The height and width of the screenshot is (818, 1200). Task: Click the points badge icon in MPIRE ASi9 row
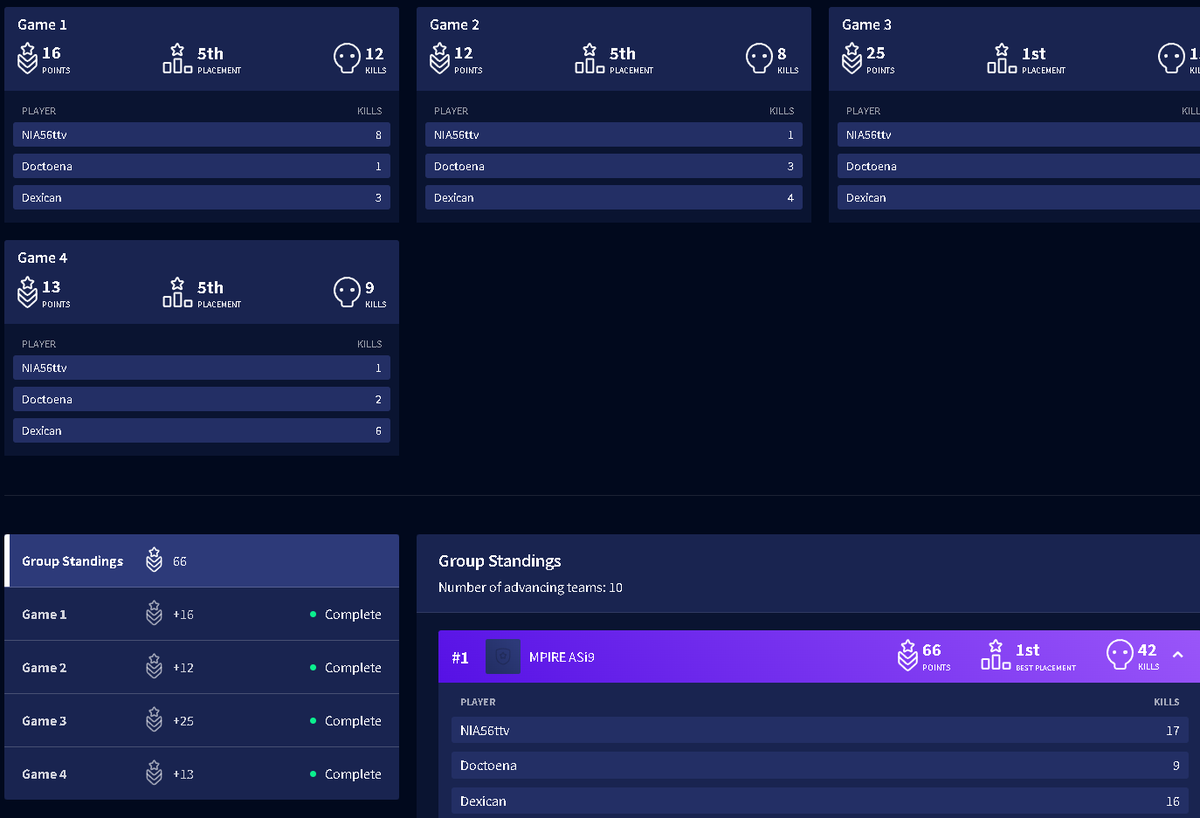coord(908,656)
